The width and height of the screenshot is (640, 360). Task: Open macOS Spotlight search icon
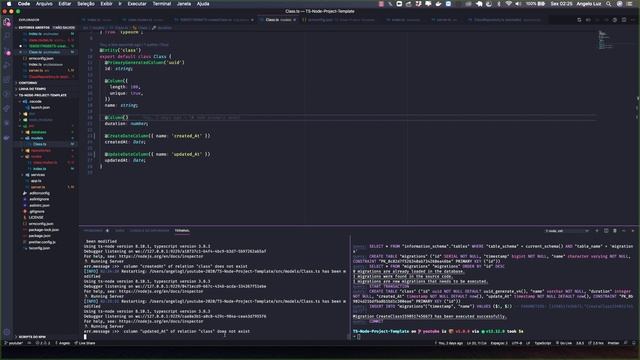(608, 4)
